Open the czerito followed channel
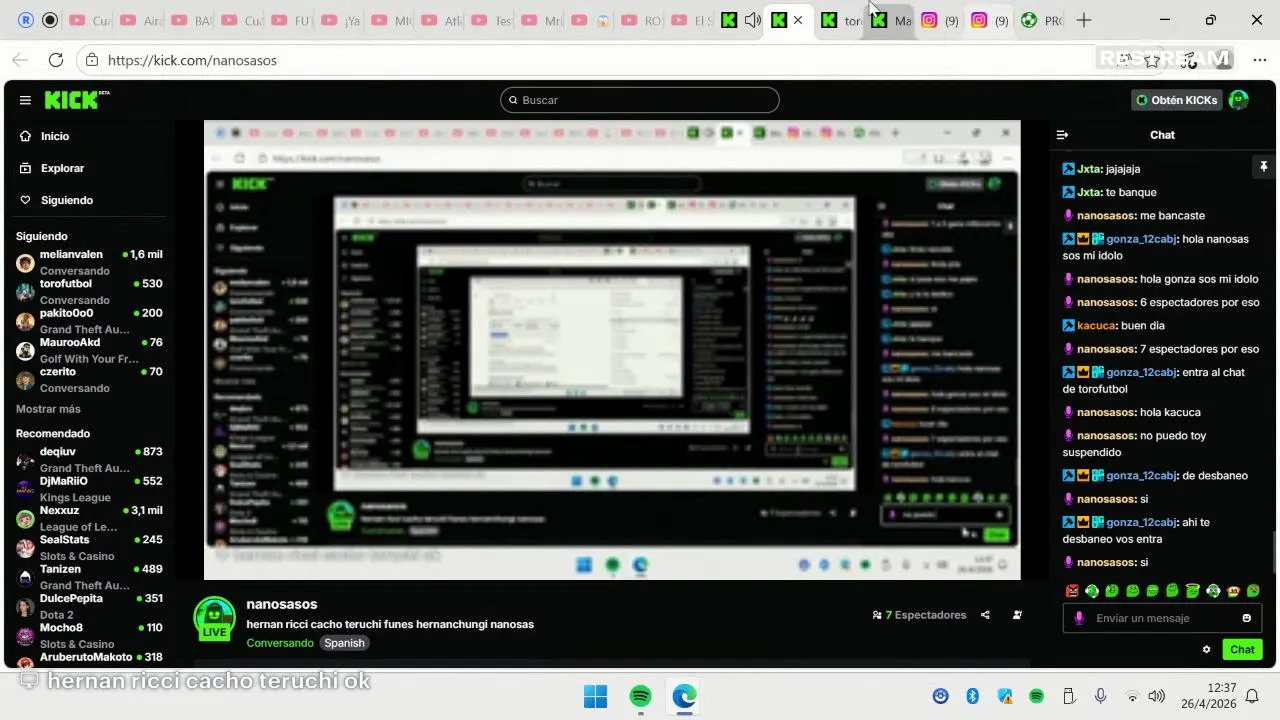This screenshot has height=720, width=1280. click(x=89, y=380)
